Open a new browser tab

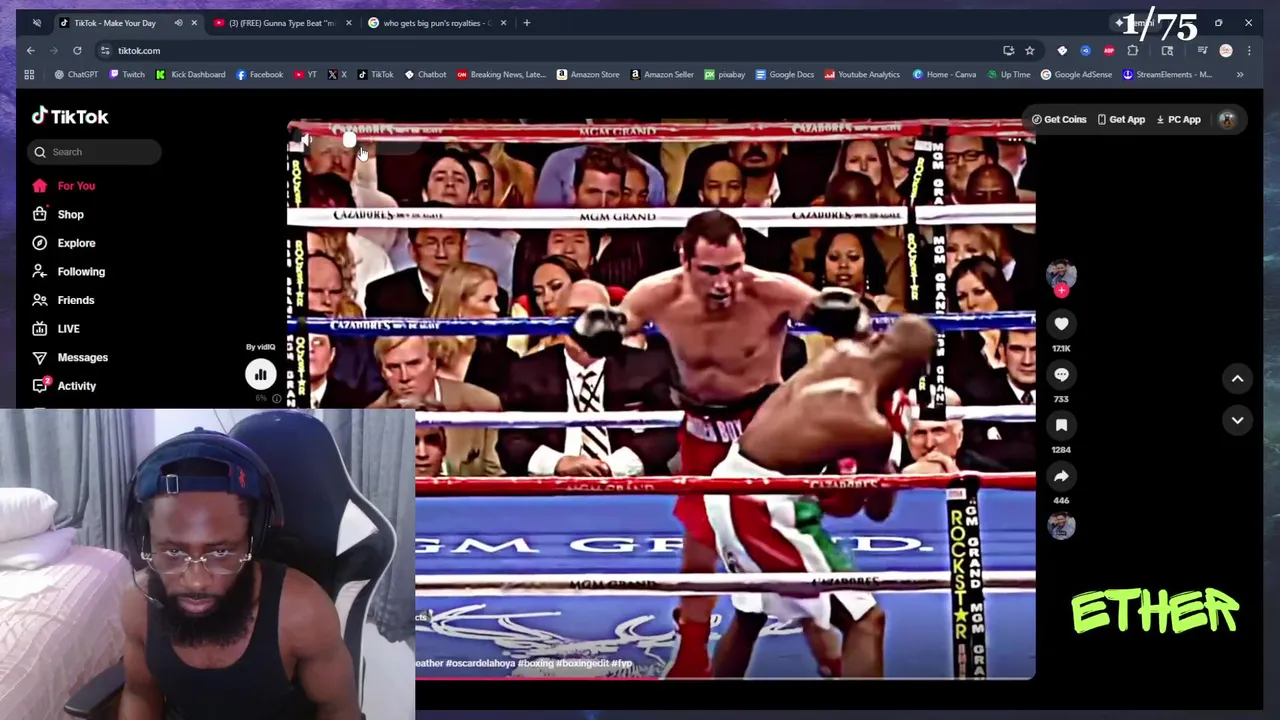pyautogui.click(x=527, y=22)
